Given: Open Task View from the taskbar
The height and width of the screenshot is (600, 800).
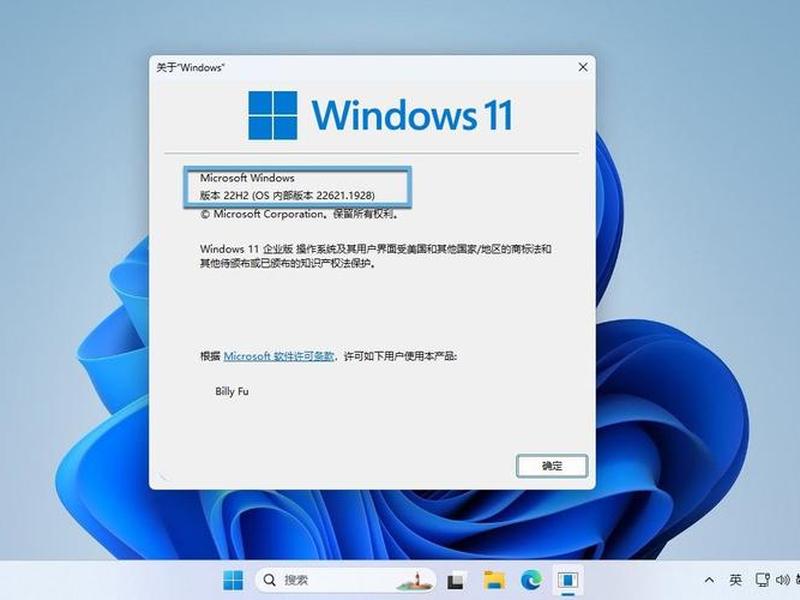Looking at the screenshot, I should click(457, 581).
